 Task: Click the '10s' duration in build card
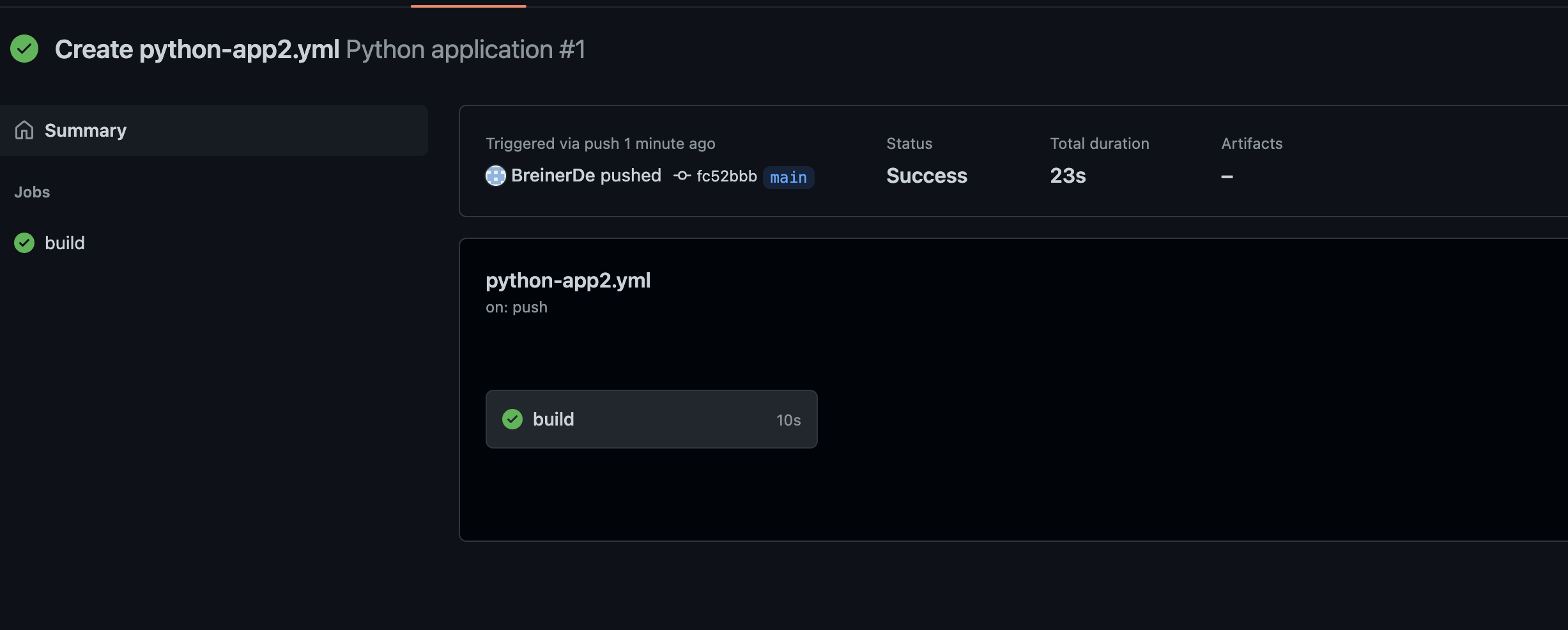[788, 420]
